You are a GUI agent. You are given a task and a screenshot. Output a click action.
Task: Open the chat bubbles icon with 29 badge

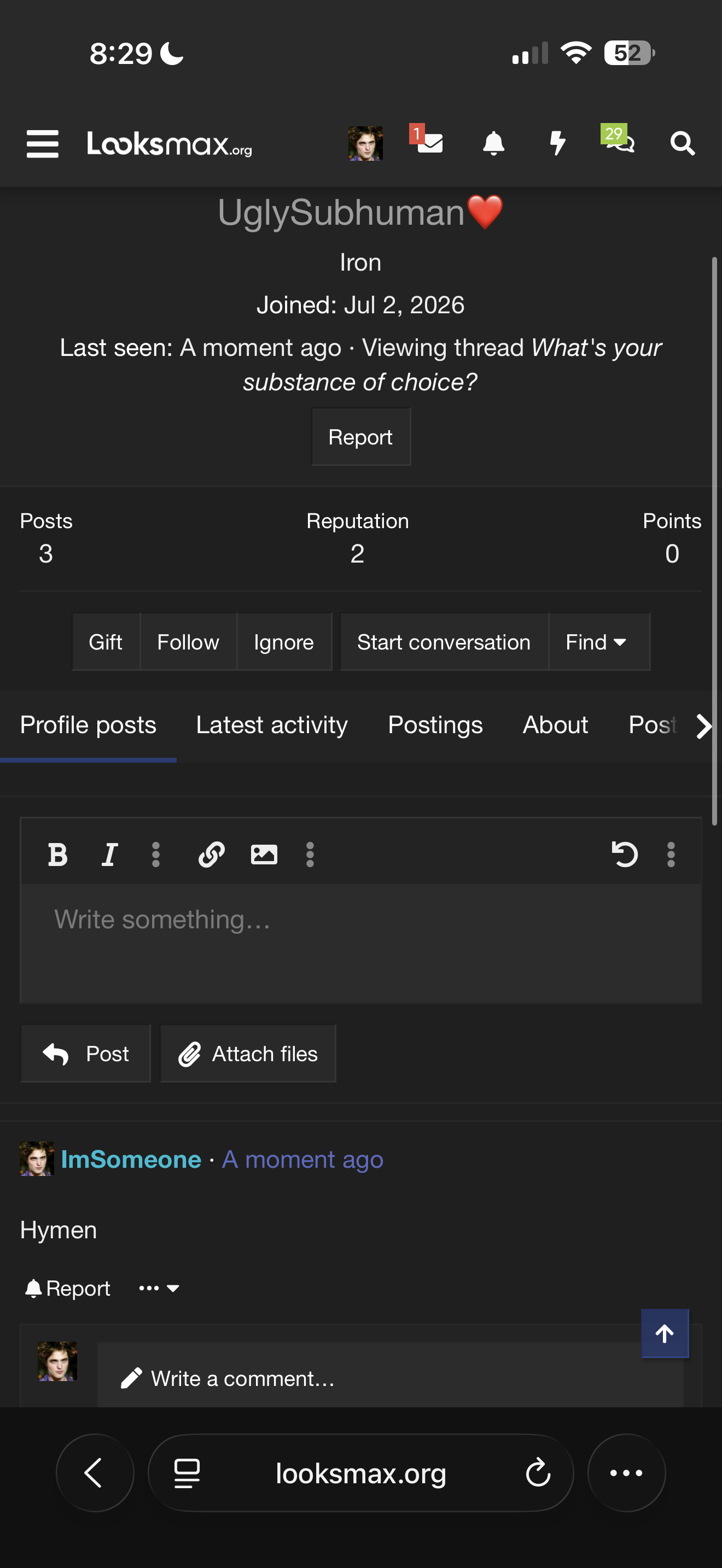pyautogui.click(x=619, y=140)
